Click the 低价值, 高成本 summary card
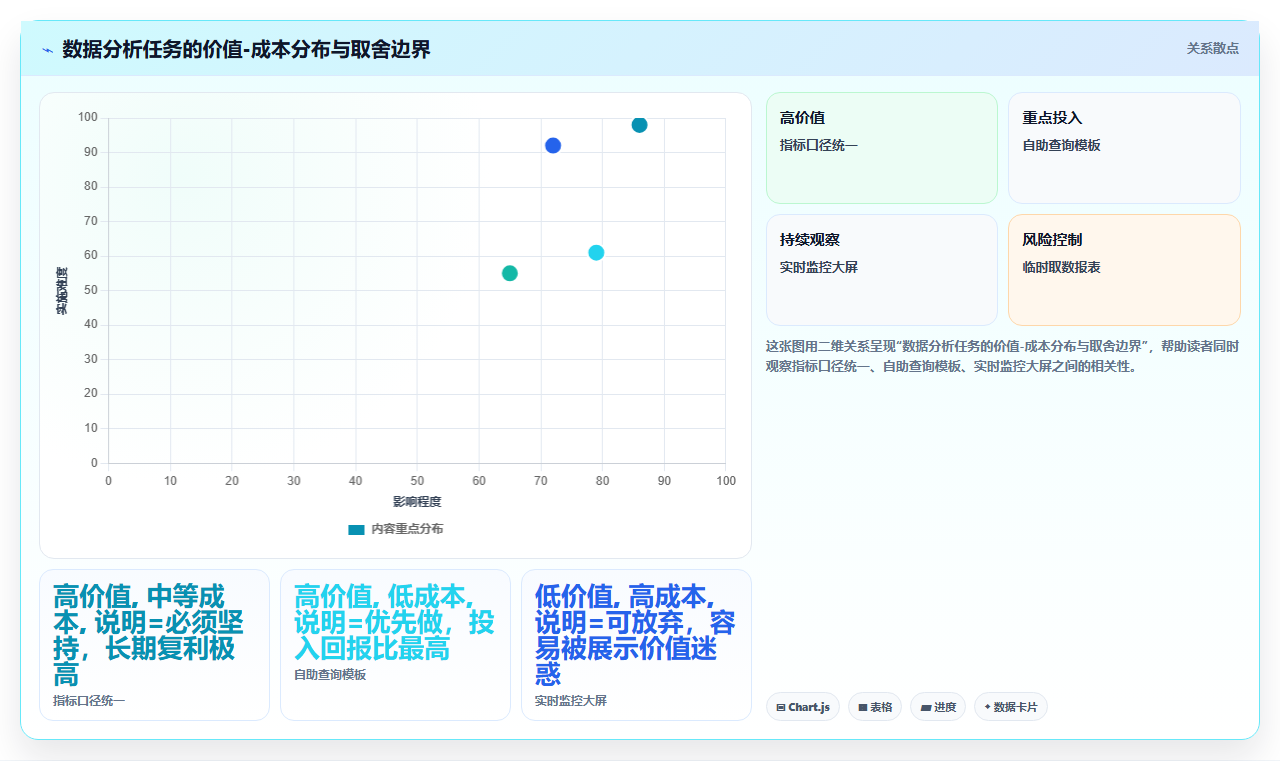The width and height of the screenshot is (1280, 761). [636, 645]
